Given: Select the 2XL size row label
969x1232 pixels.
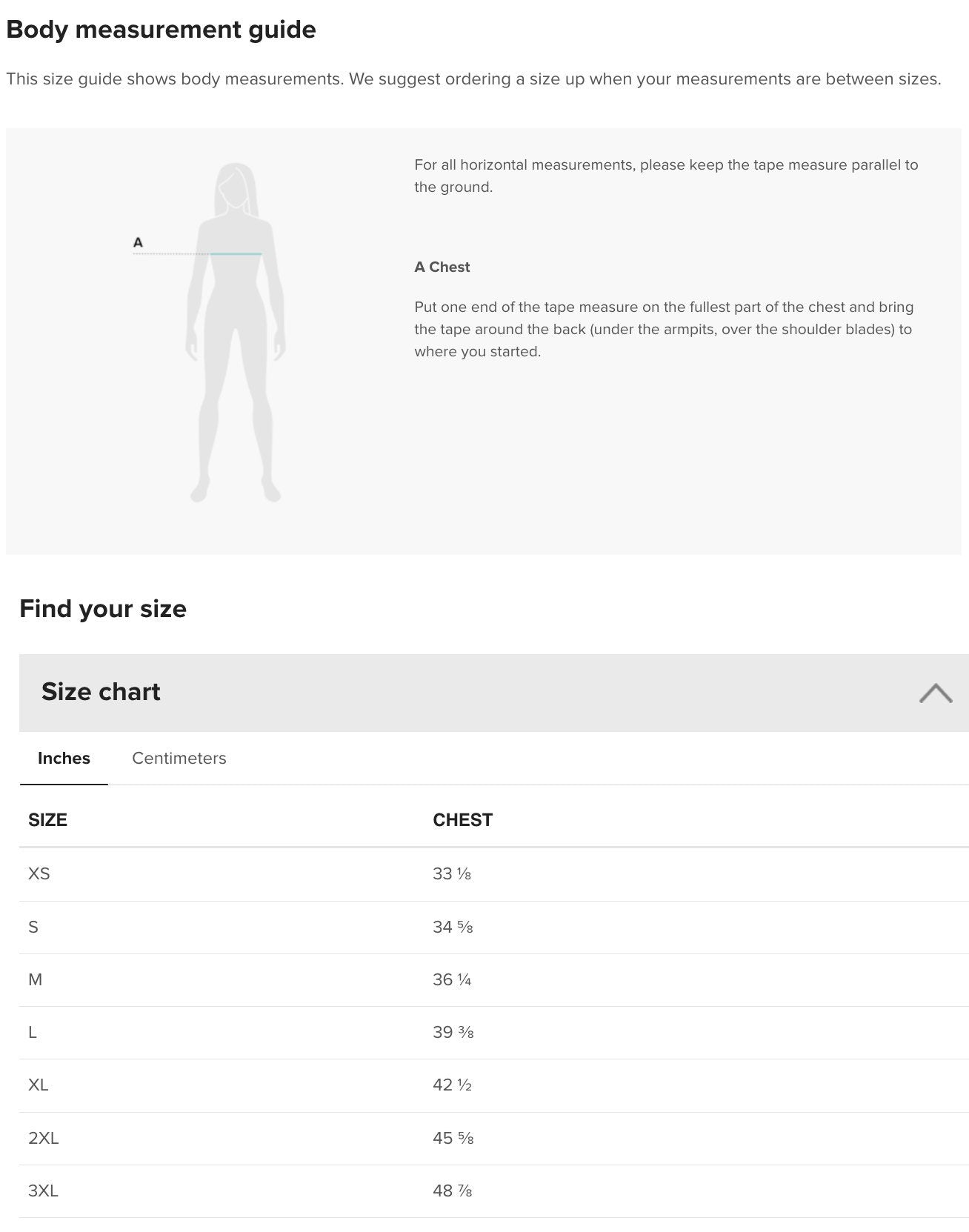Looking at the screenshot, I should coord(44,1138).
